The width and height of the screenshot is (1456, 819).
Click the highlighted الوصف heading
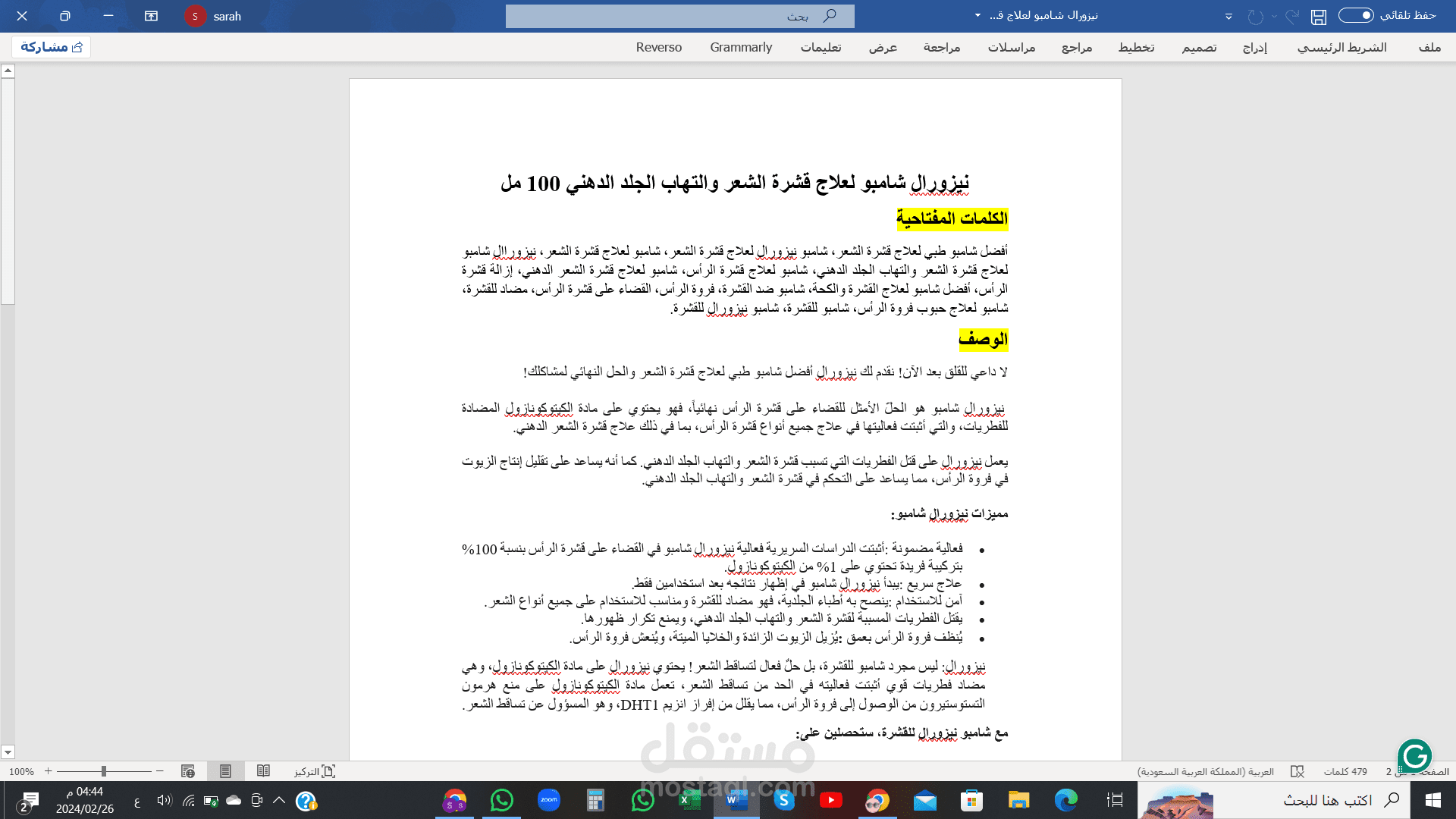coord(983,339)
